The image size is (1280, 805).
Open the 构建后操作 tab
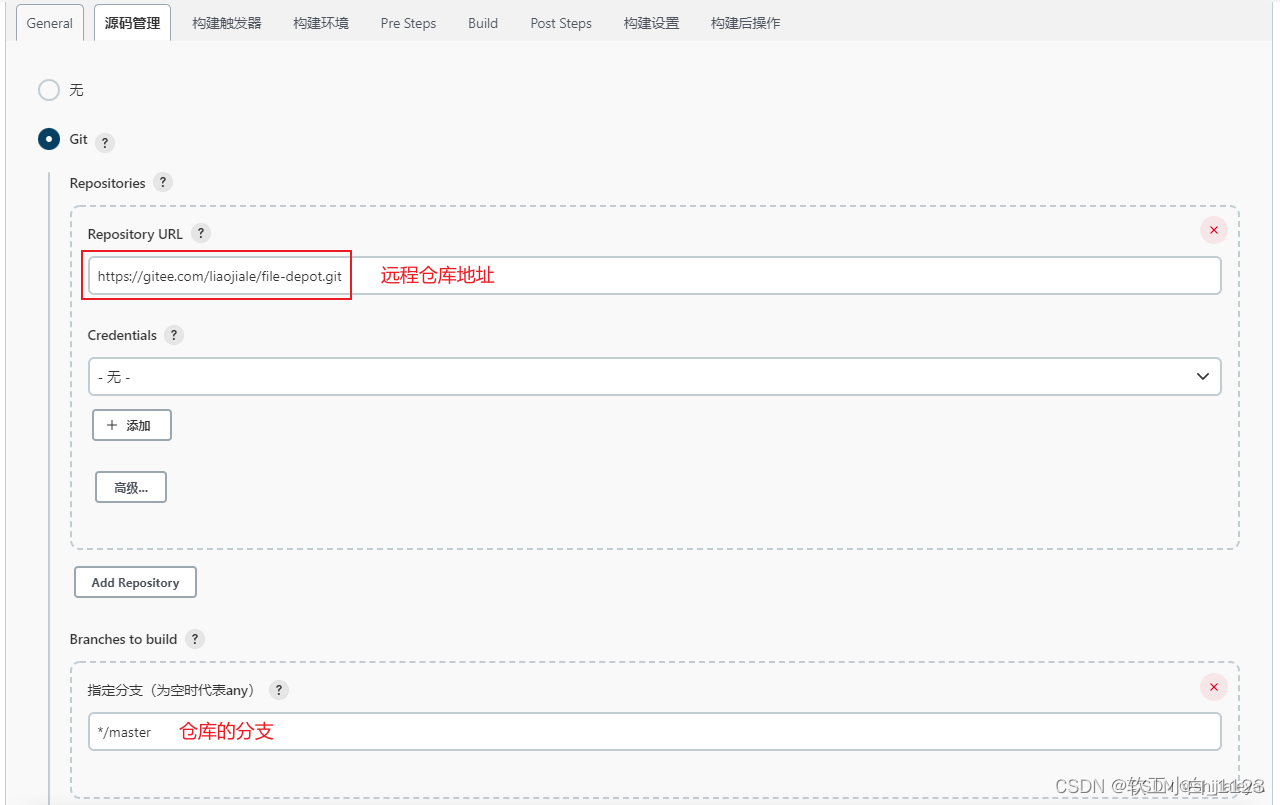746,23
